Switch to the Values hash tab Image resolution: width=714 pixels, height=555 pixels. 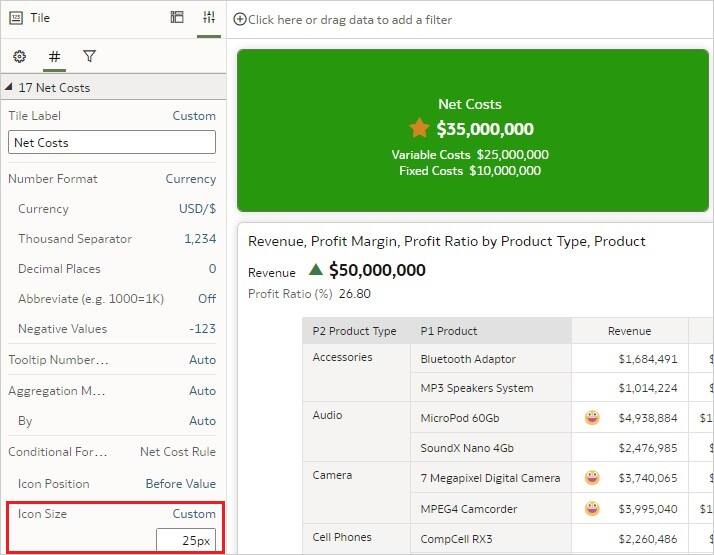point(54,57)
